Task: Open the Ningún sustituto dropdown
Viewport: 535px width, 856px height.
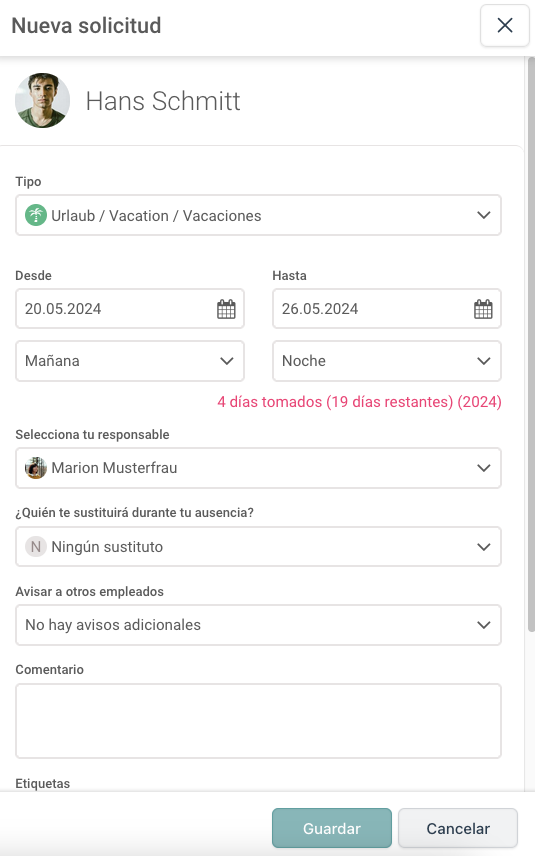Action: tap(258, 546)
